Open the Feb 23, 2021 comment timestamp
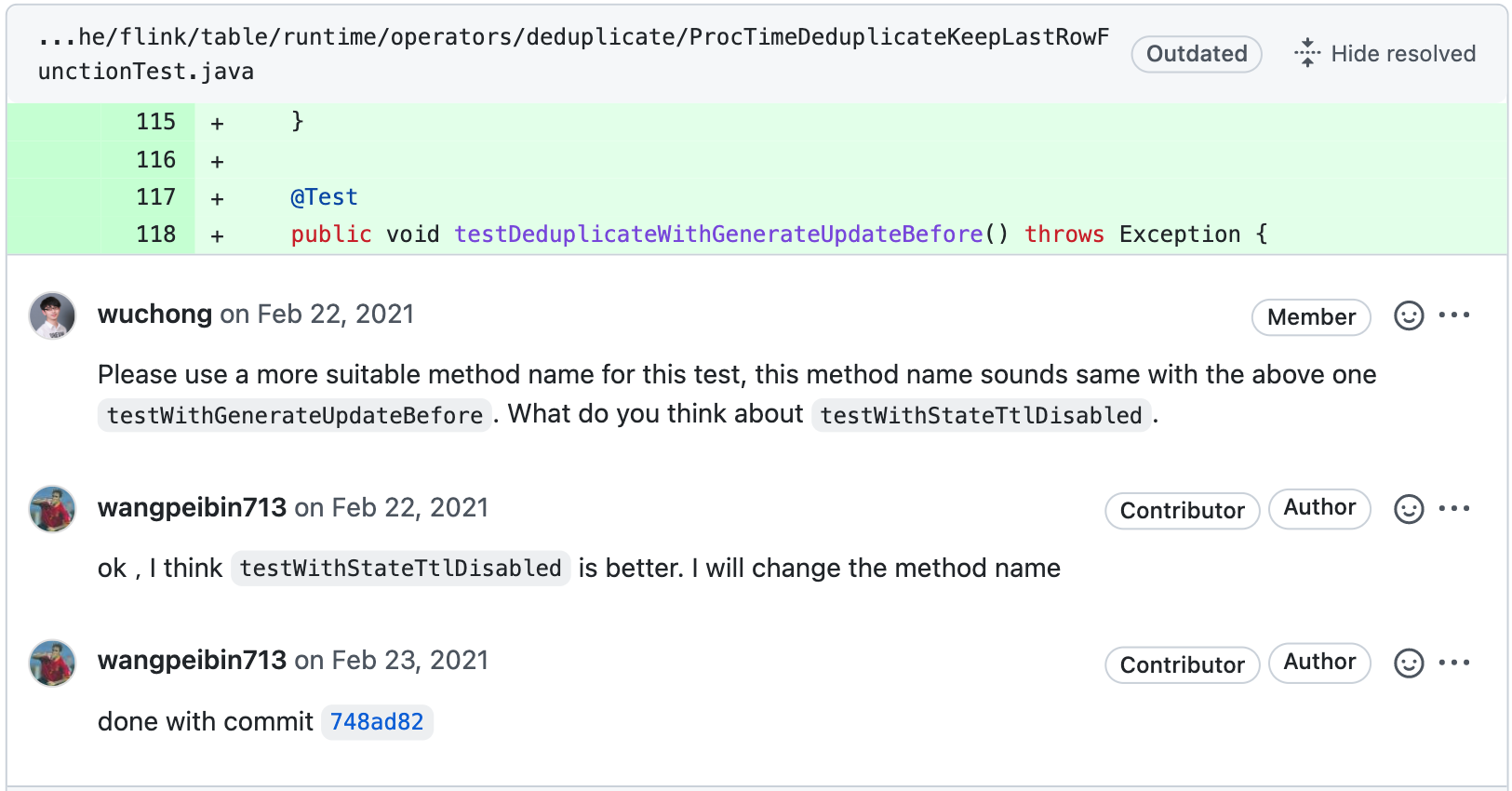 (x=410, y=661)
